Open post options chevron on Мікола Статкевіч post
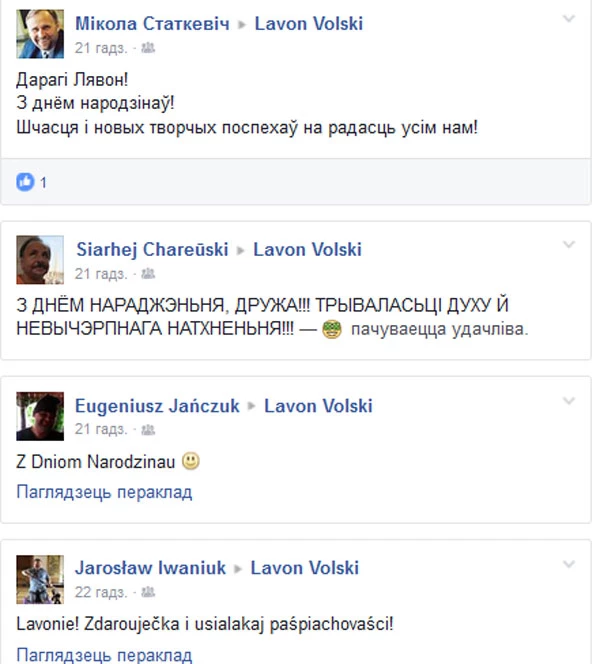The height and width of the screenshot is (664, 600). [x=568, y=18]
